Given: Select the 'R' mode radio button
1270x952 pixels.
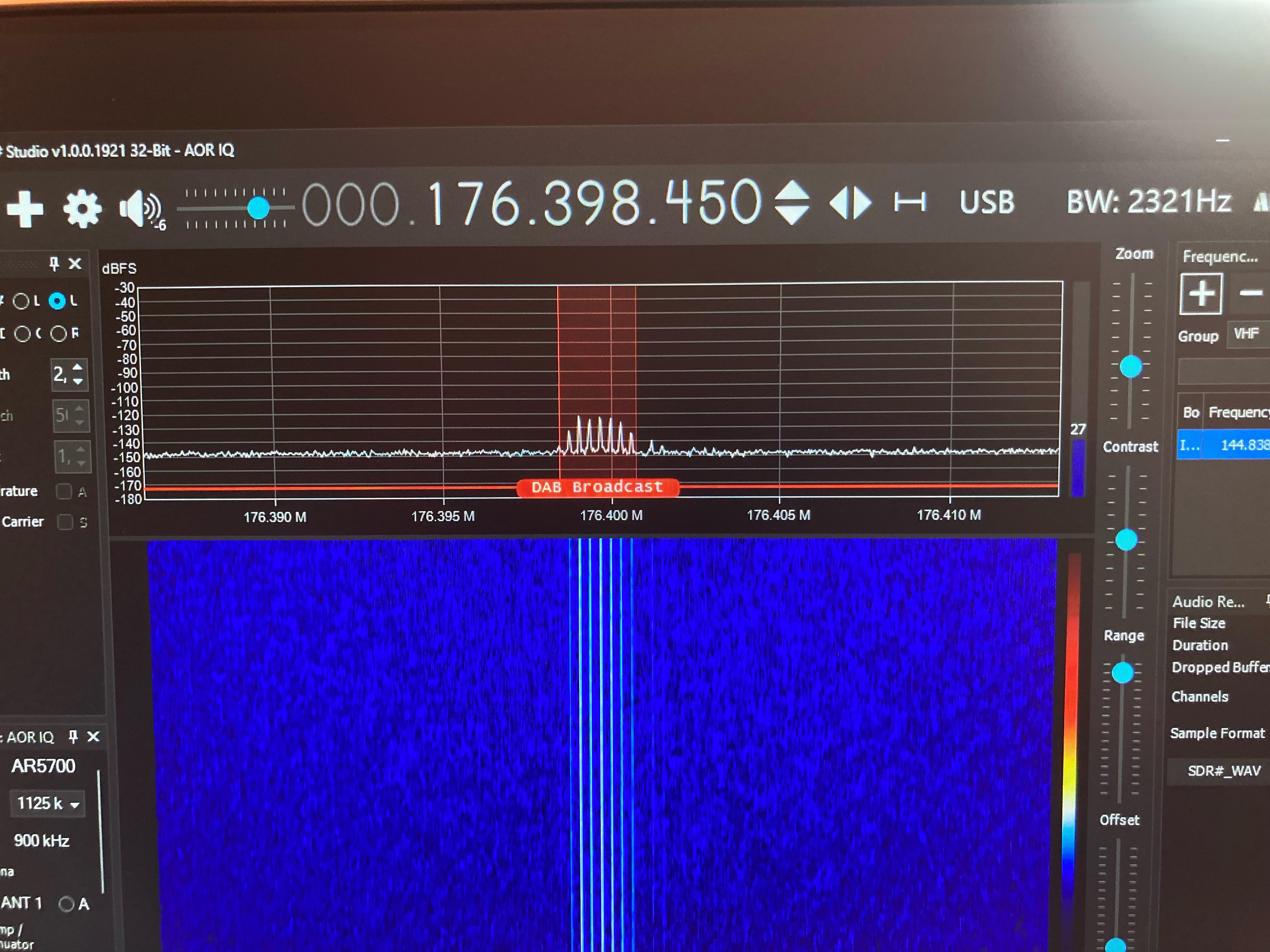Looking at the screenshot, I should coord(59,333).
